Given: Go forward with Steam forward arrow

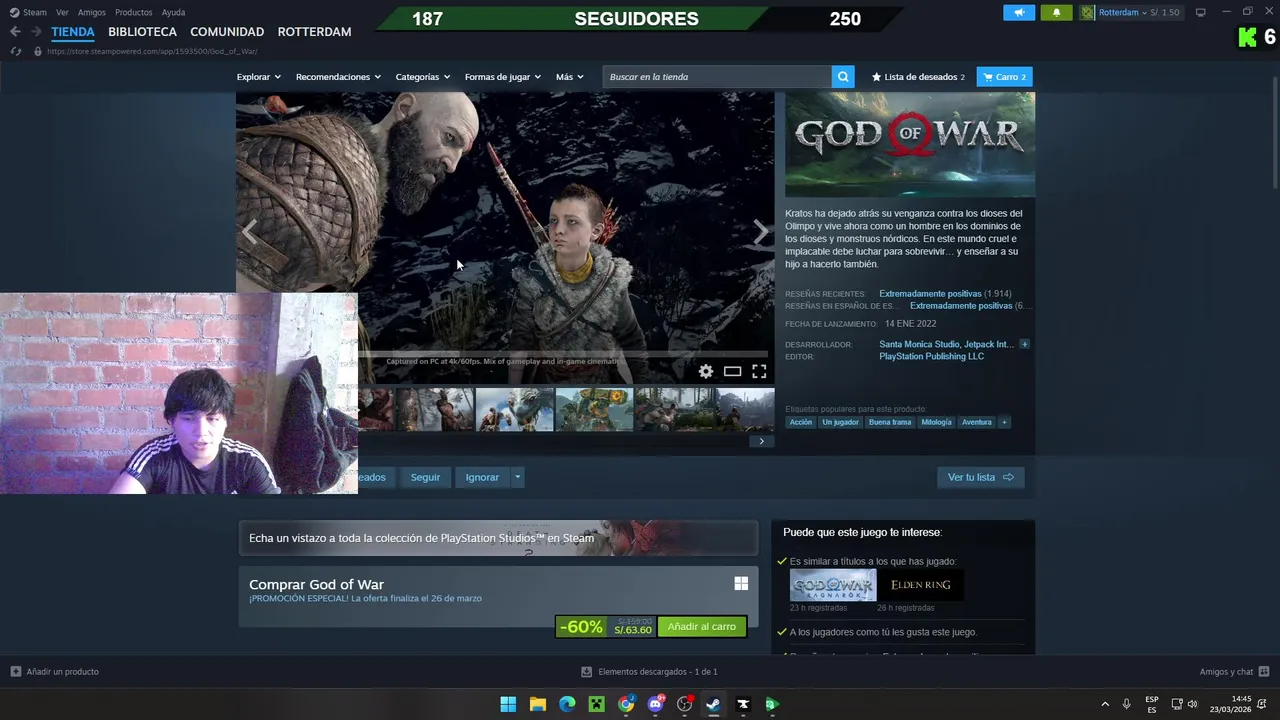Looking at the screenshot, I should tap(36, 32).
